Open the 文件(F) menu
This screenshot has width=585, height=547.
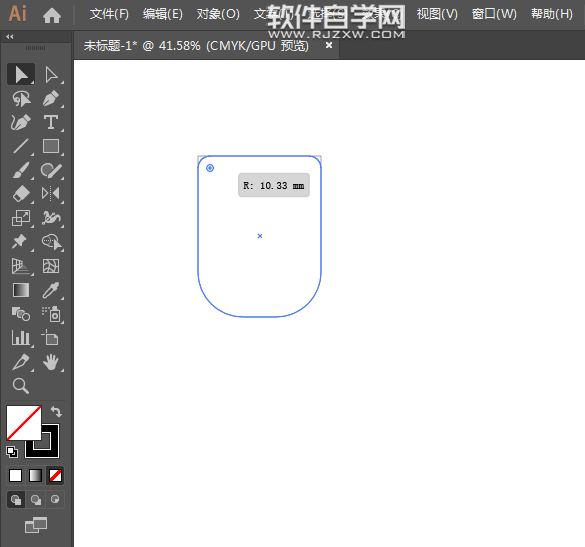(109, 14)
